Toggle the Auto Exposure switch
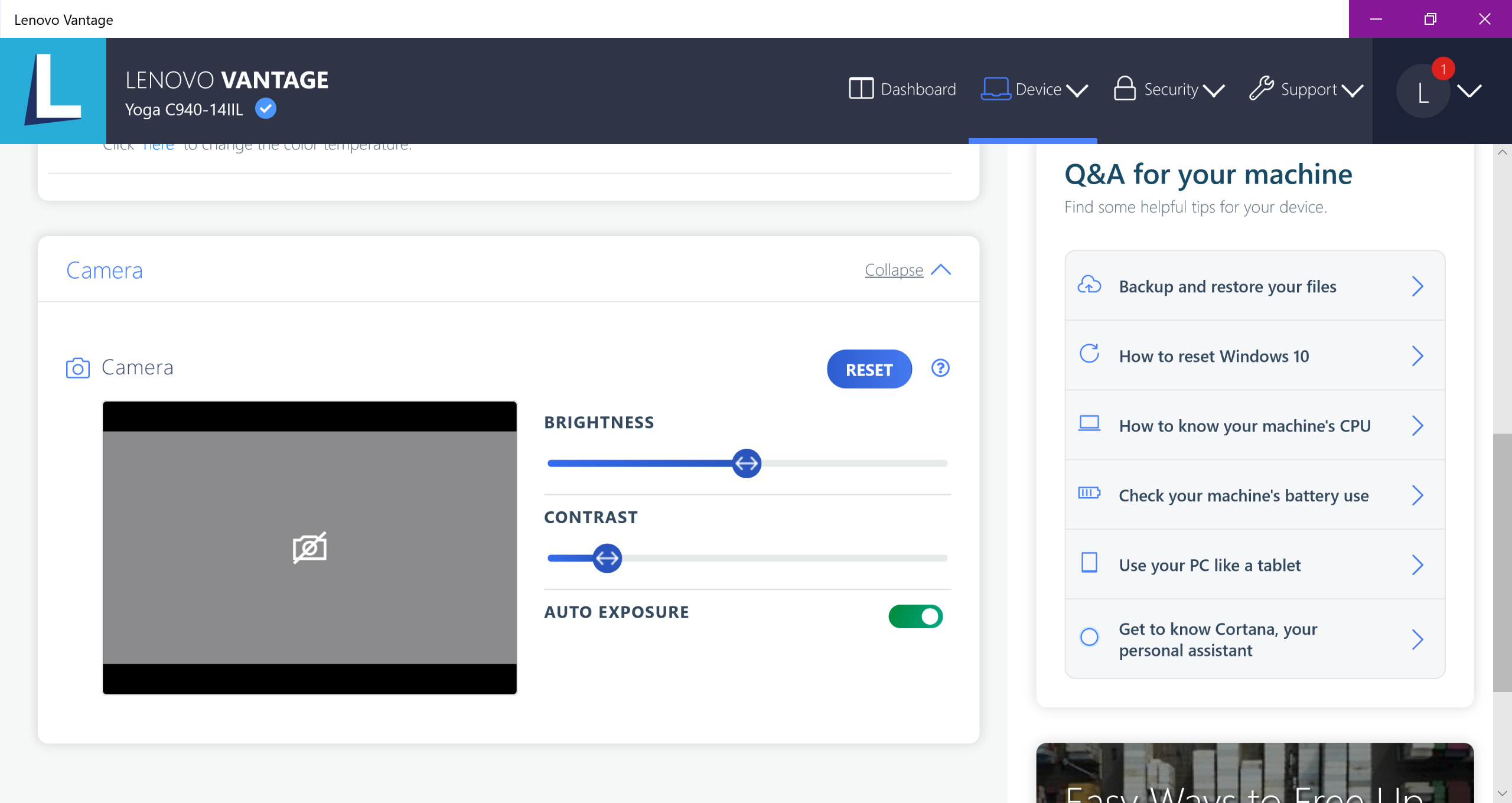Screen dimensions: 1512x803 (x=915, y=616)
